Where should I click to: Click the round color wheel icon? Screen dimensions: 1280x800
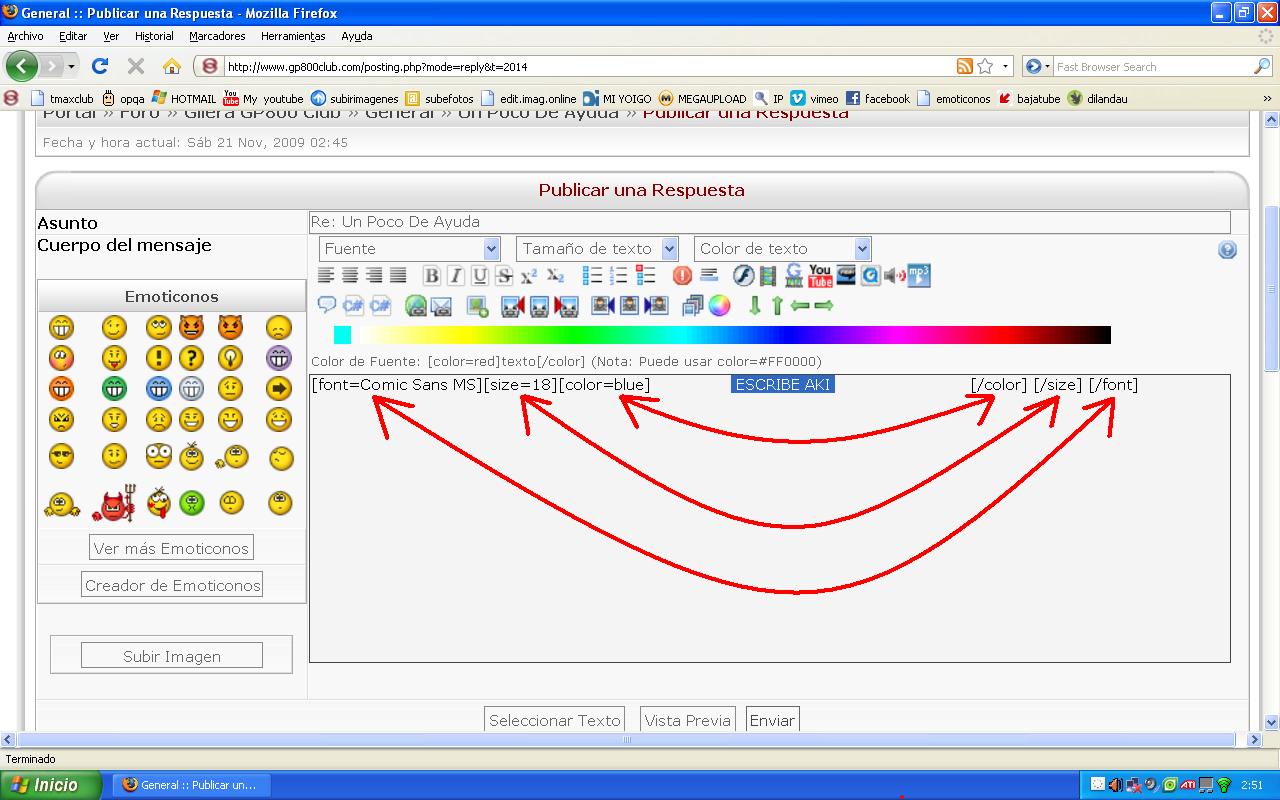pyautogui.click(x=720, y=306)
